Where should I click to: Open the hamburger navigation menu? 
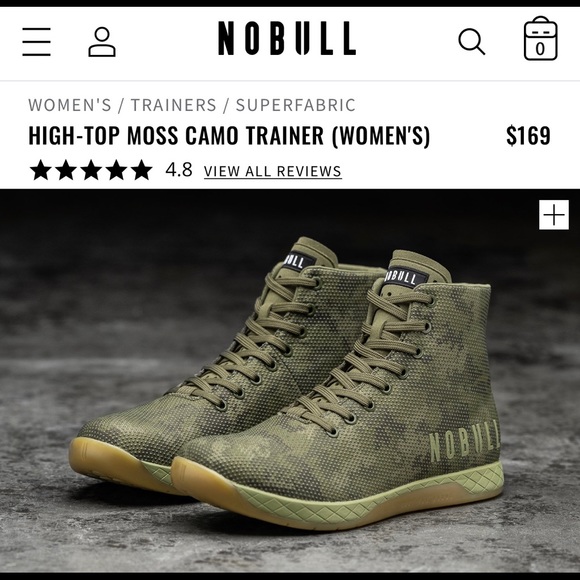click(x=36, y=42)
